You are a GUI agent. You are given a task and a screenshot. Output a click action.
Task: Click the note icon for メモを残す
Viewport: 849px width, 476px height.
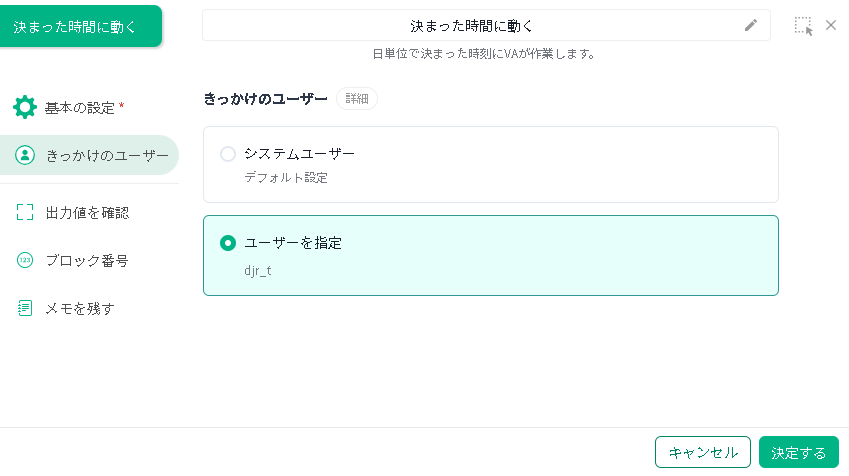point(25,308)
